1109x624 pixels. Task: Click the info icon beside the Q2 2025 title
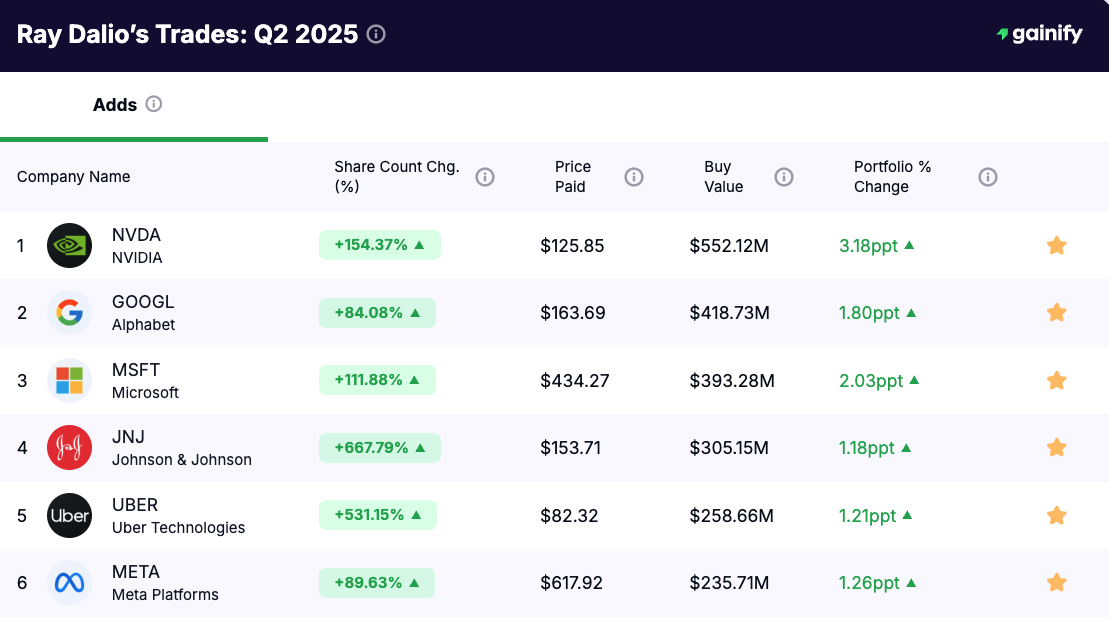click(376, 34)
